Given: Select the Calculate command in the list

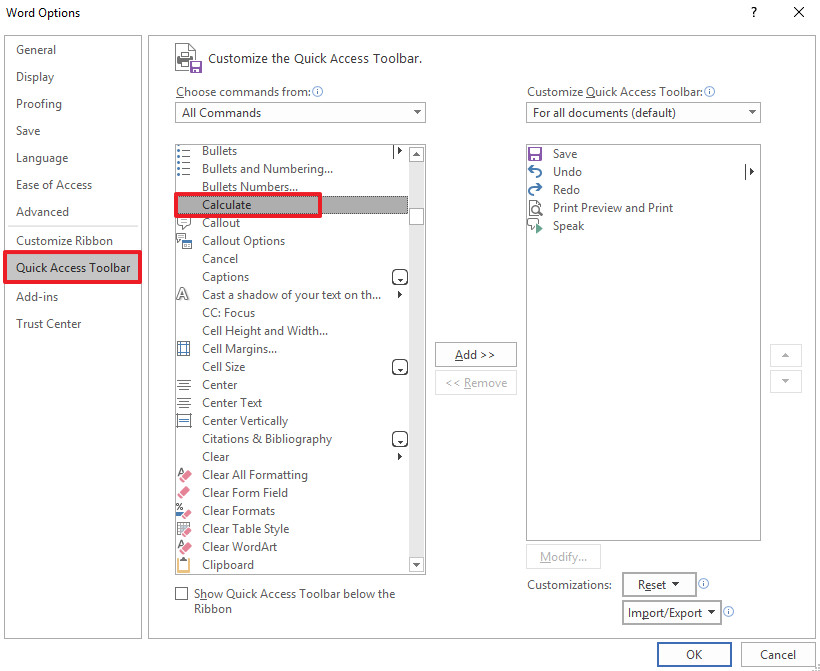Looking at the screenshot, I should (292, 205).
